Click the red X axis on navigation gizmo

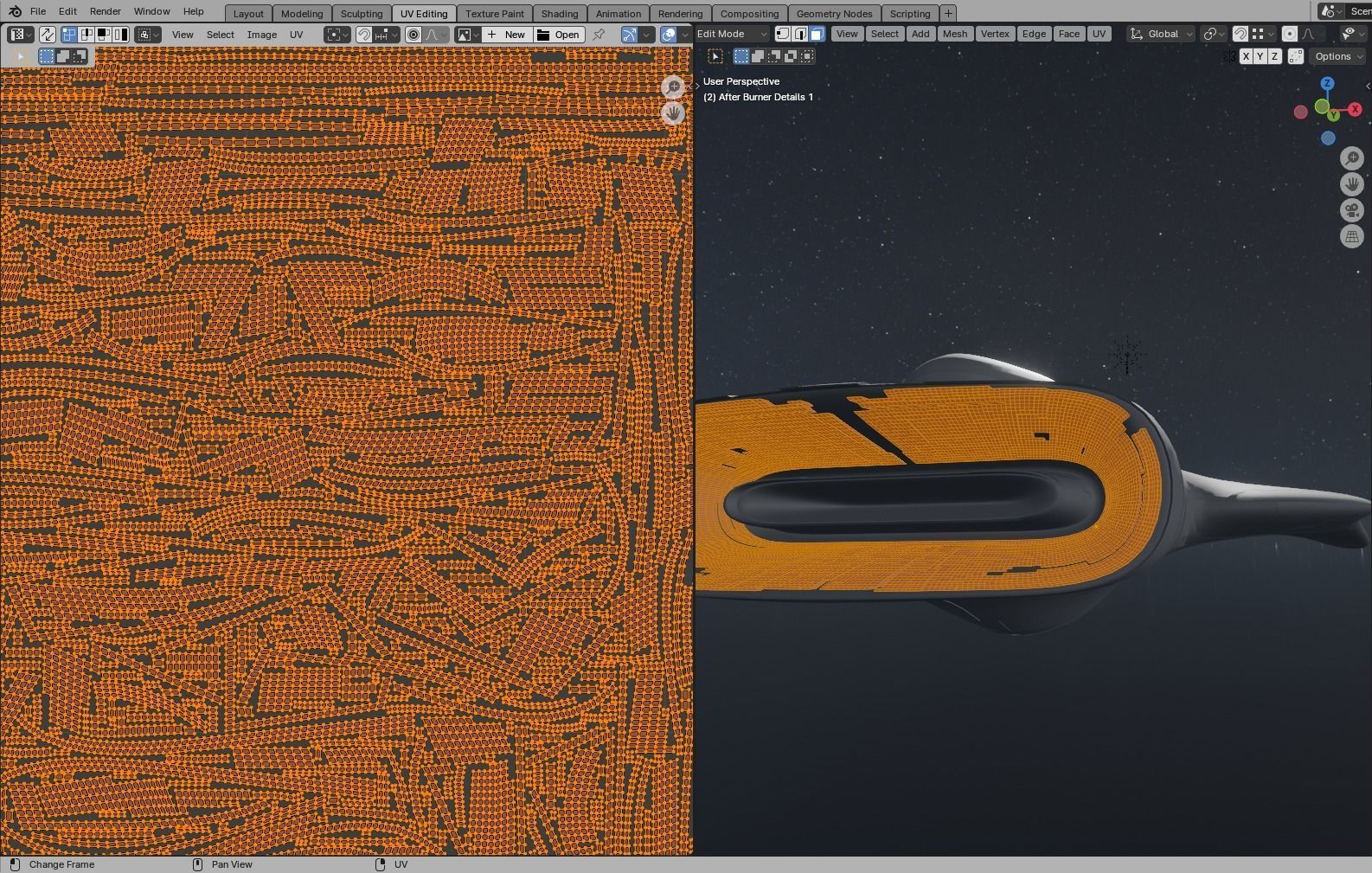pos(1355,110)
